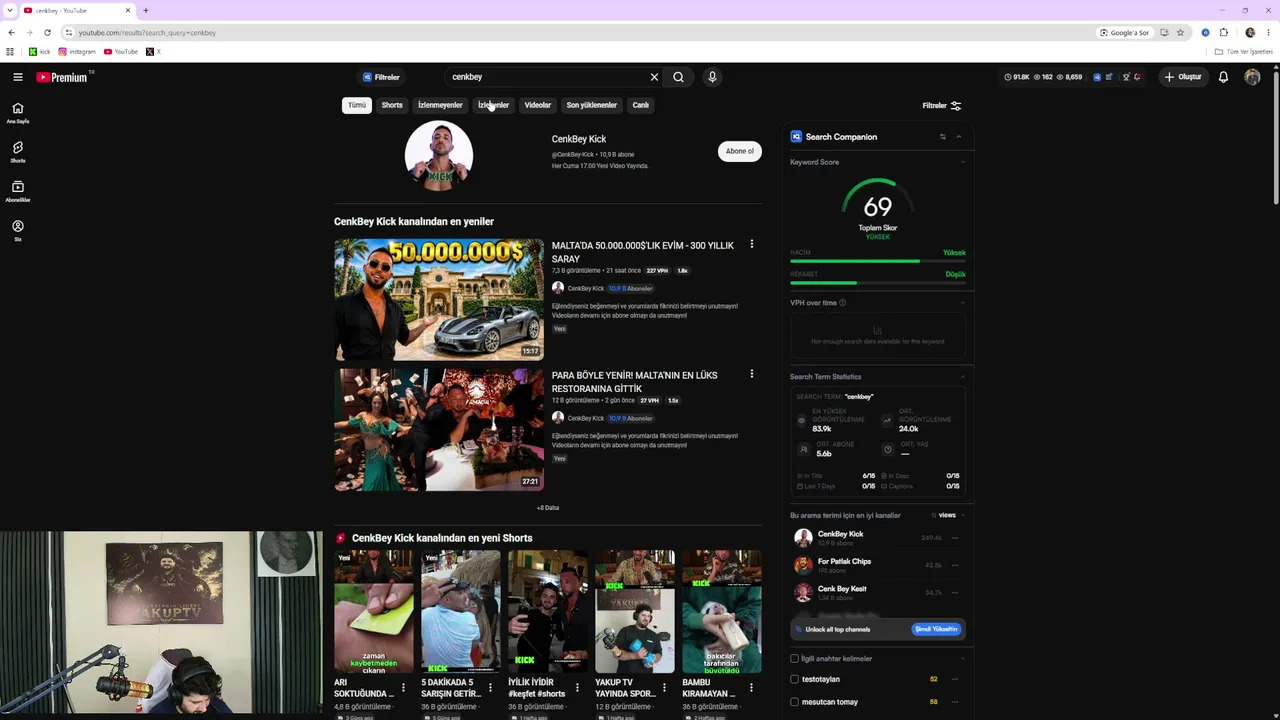Click the magnifier search button

[678, 77]
